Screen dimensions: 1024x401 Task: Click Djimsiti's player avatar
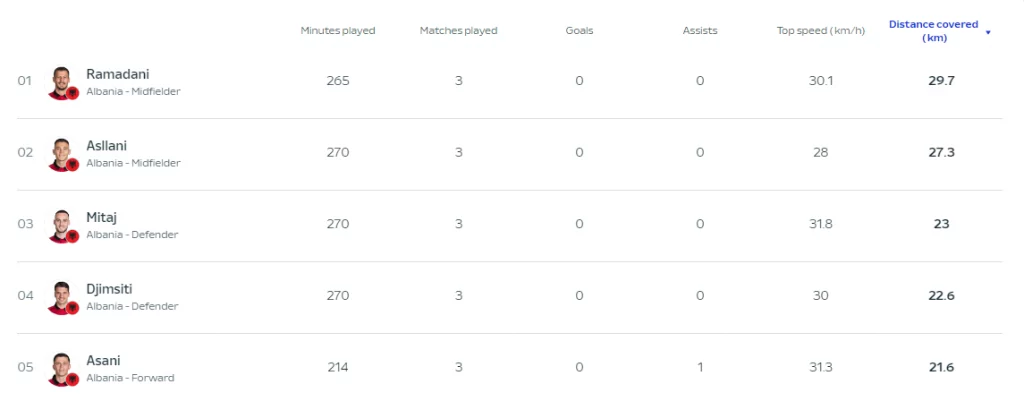[61, 296]
